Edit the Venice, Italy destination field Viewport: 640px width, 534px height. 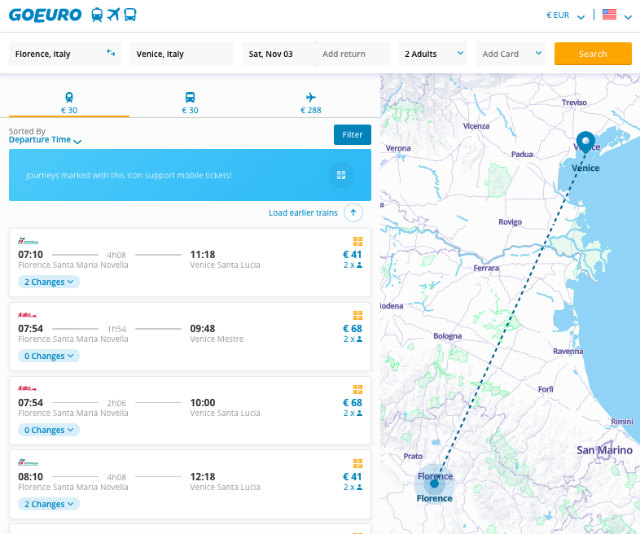click(182, 54)
